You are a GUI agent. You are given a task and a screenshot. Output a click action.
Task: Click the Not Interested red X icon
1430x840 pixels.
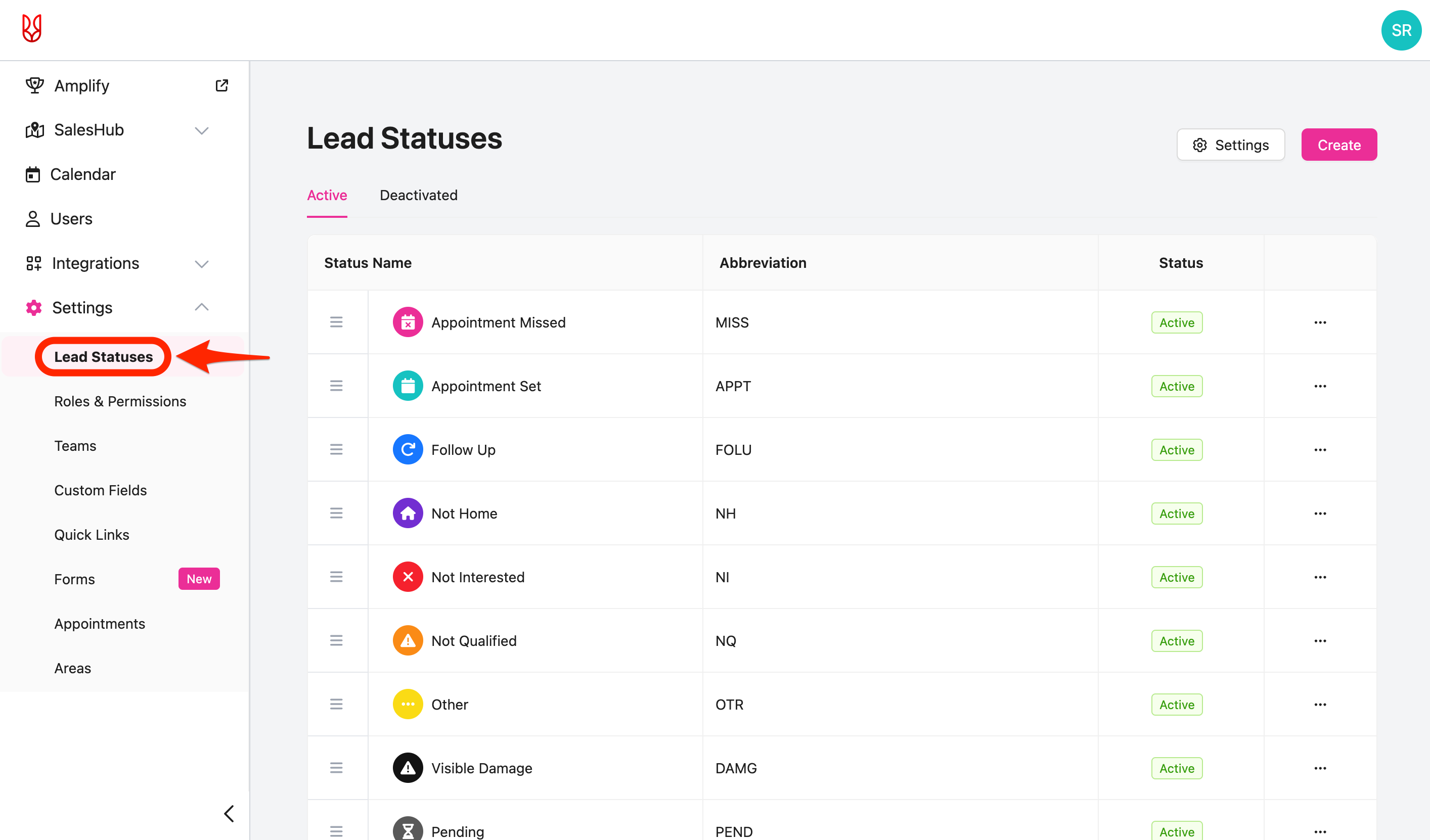pos(408,577)
